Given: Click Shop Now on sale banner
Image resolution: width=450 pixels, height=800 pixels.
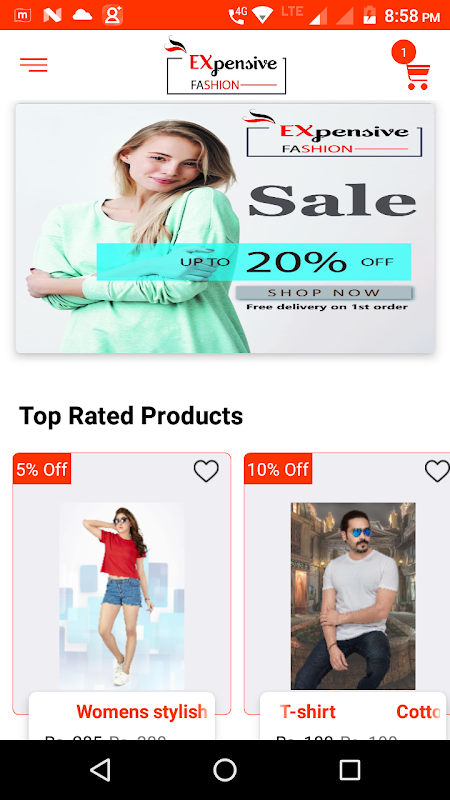Looking at the screenshot, I should tap(324, 293).
